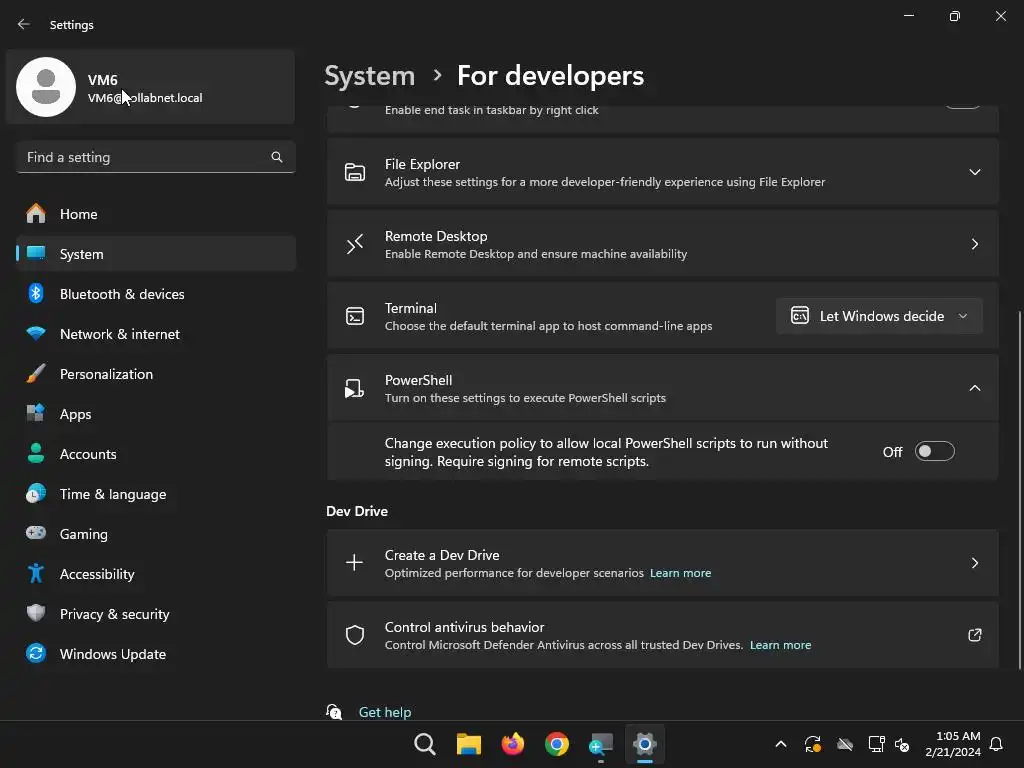Click Learn more for antivirus behavior
Image resolution: width=1024 pixels, height=768 pixels.
pyautogui.click(x=780, y=645)
